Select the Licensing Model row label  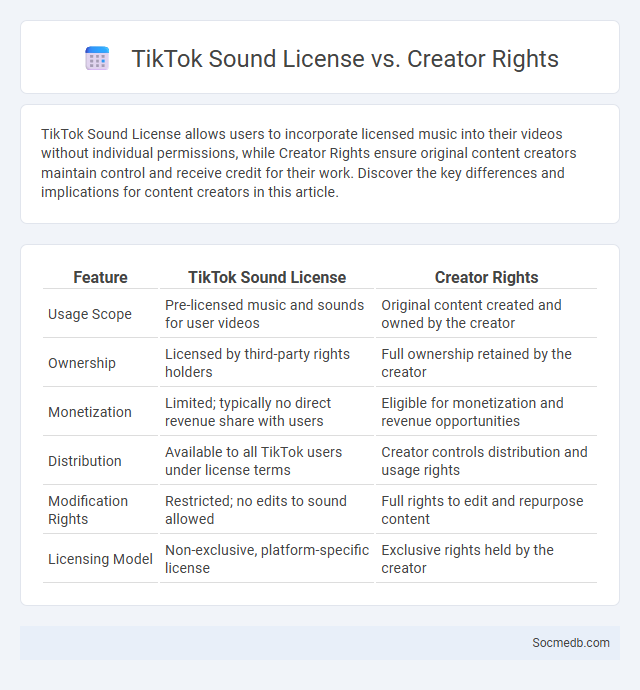(100, 559)
